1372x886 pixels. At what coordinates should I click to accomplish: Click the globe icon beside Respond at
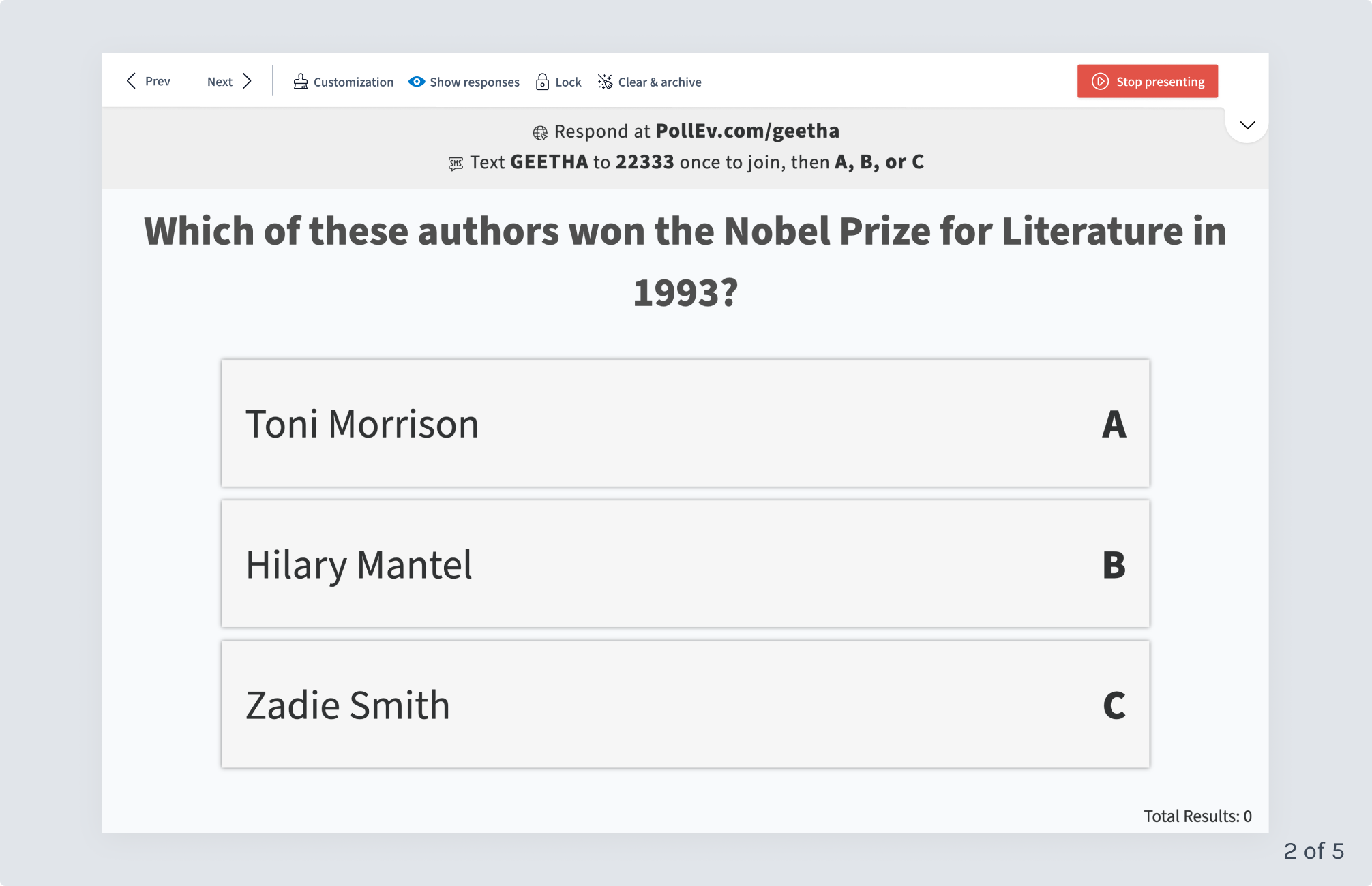(x=540, y=132)
